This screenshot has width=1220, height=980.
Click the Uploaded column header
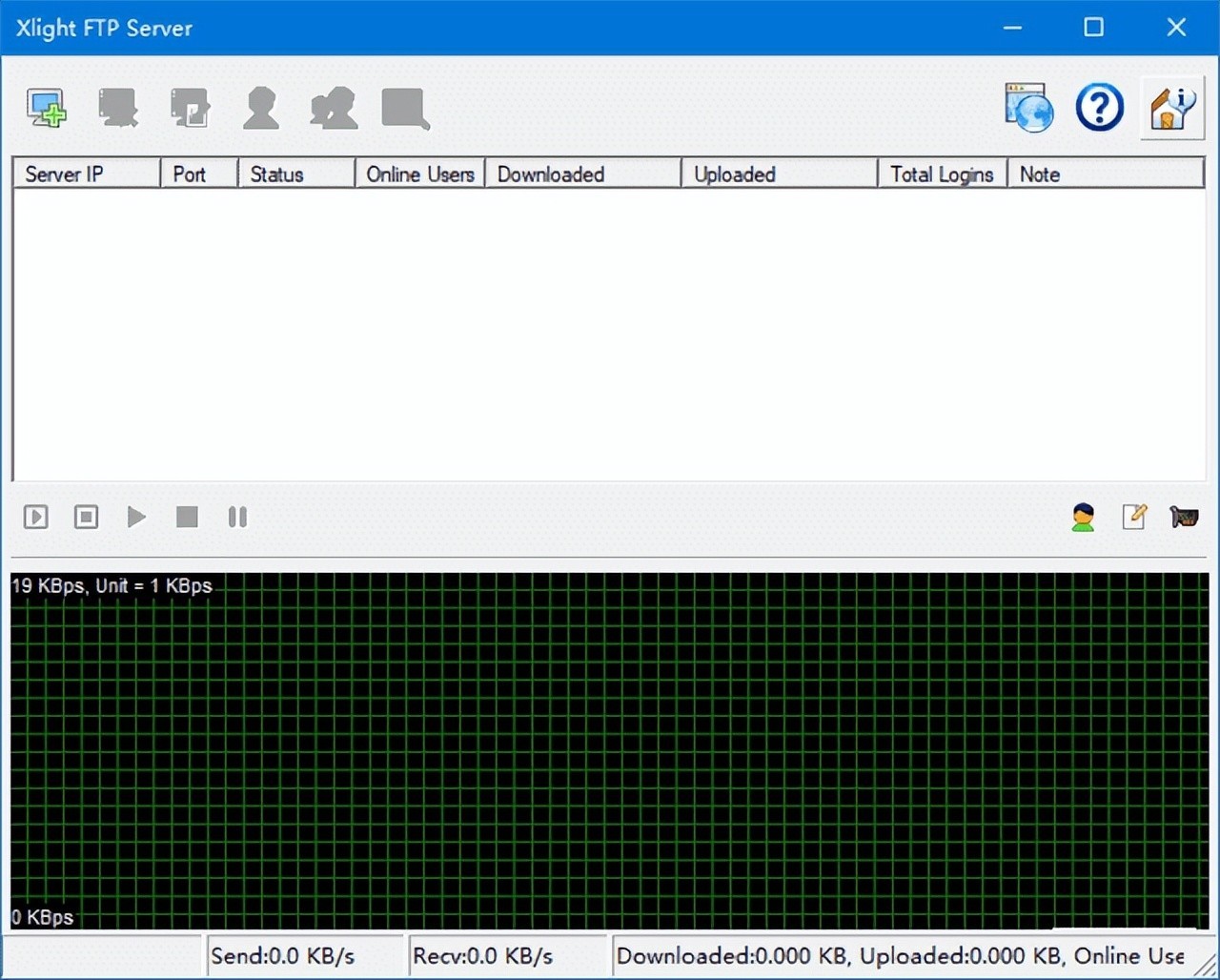778,174
